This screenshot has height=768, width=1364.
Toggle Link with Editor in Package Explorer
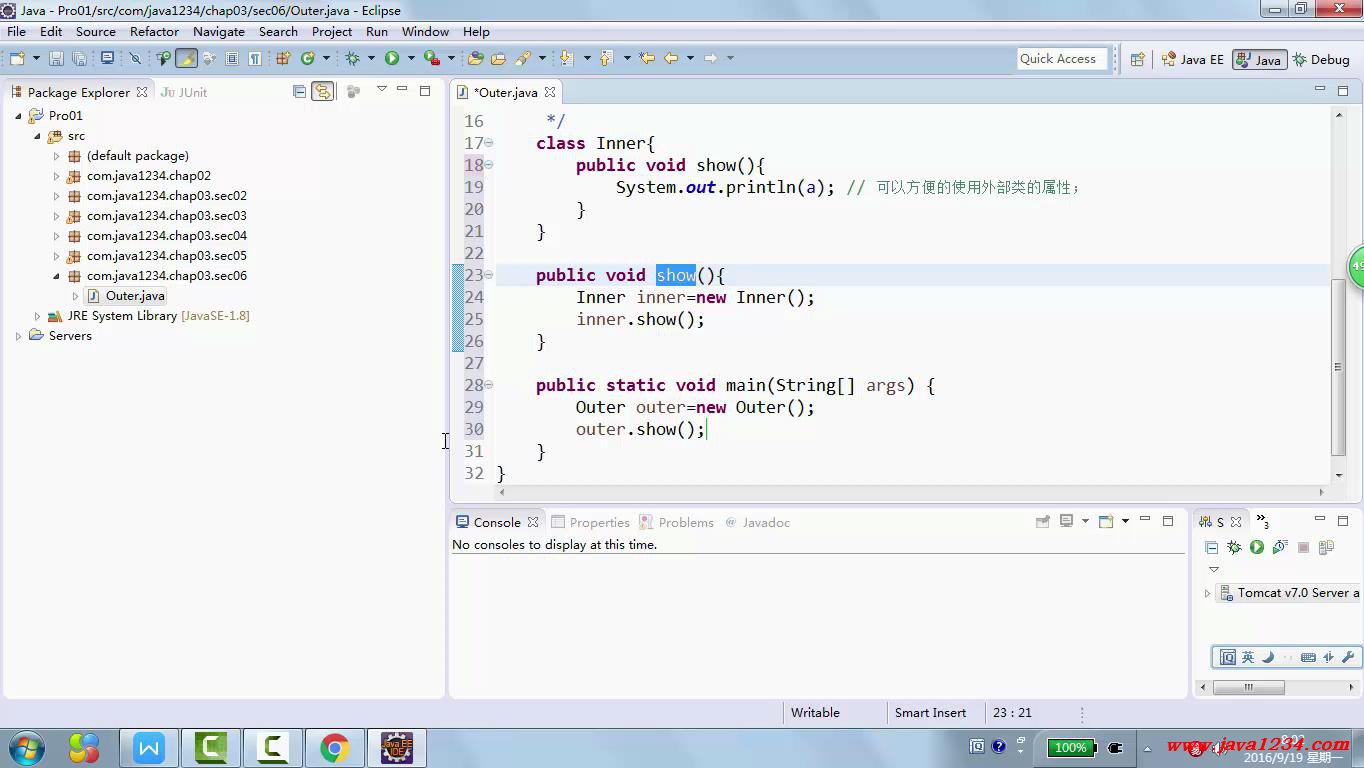[x=322, y=91]
